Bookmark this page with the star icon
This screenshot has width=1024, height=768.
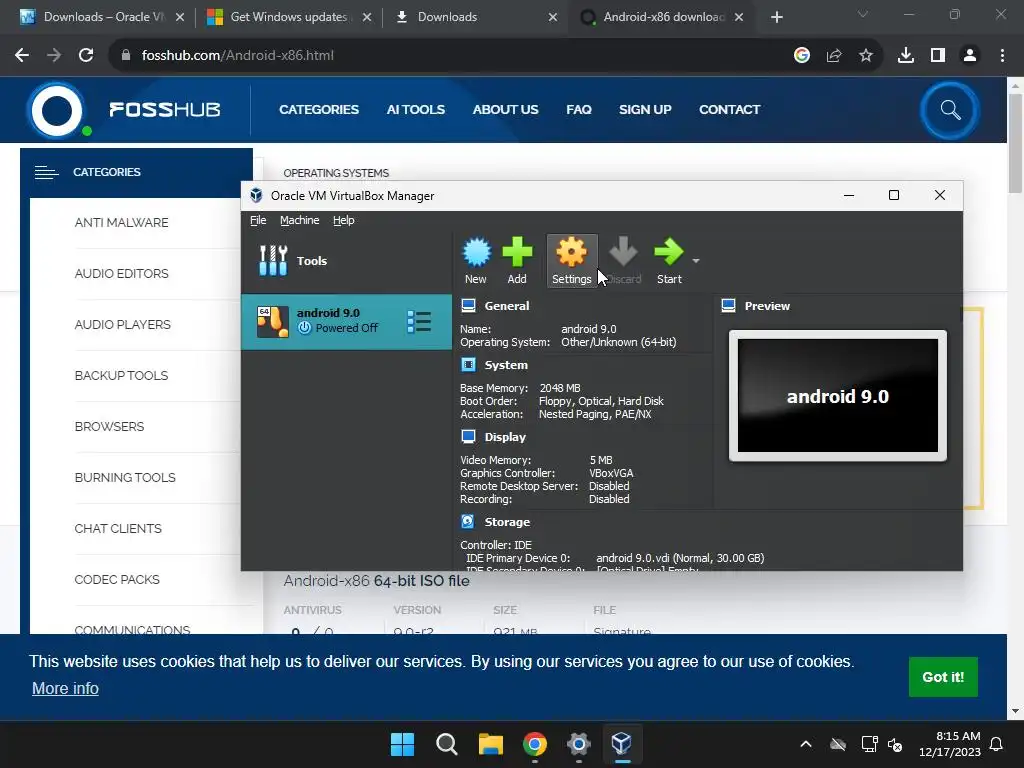coord(866,56)
